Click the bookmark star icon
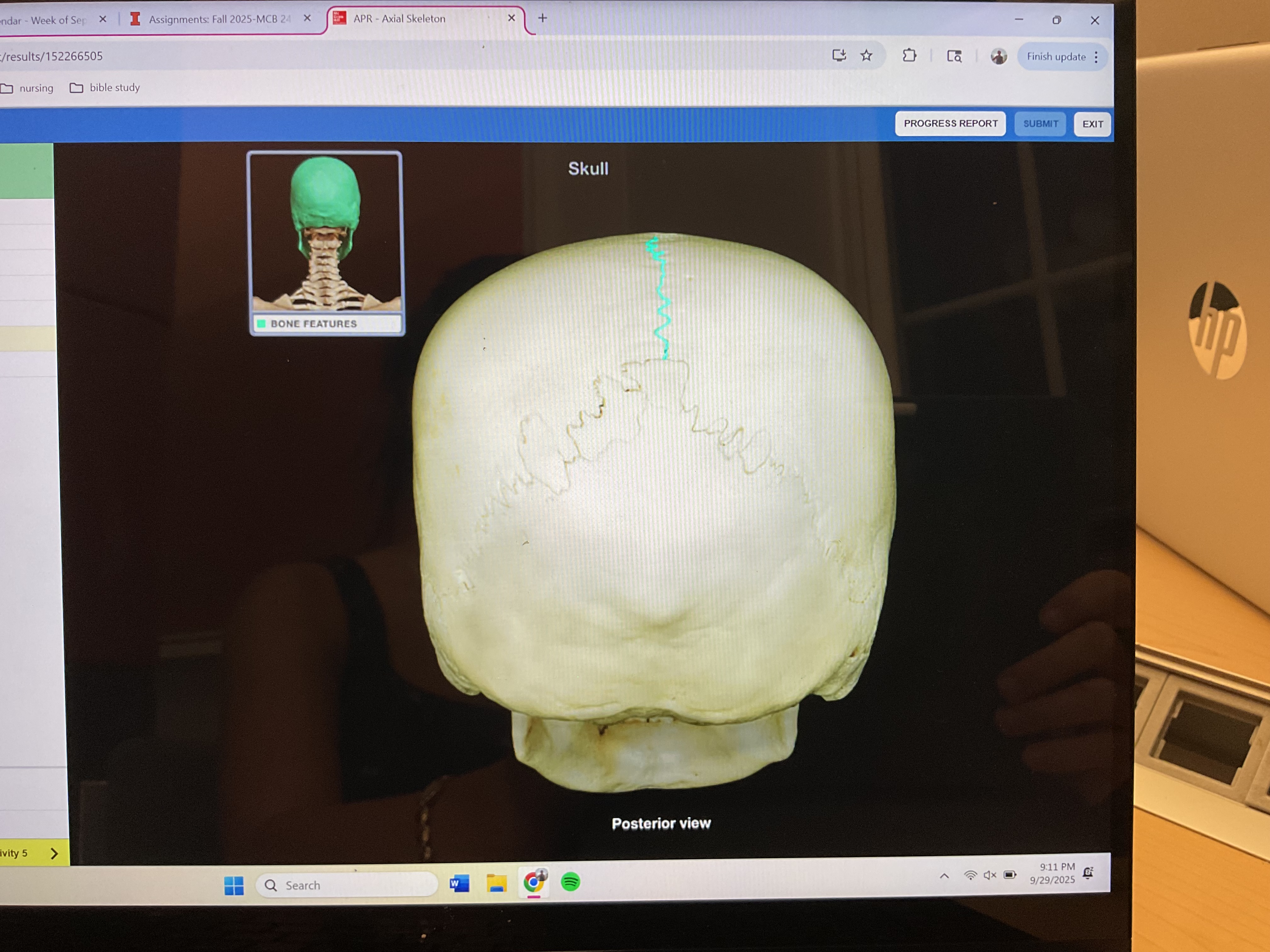This screenshot has height=952, width=1270. 866,56
